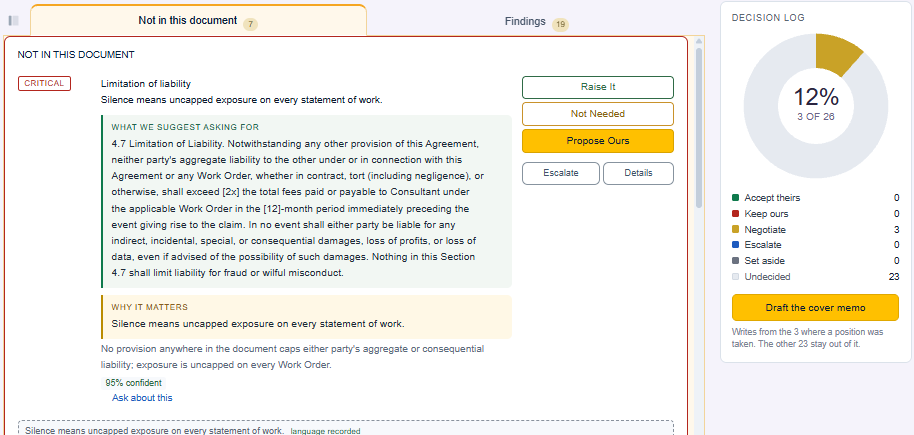
Task: Switch to the Not in this document tab
Action: click(198, 21)
